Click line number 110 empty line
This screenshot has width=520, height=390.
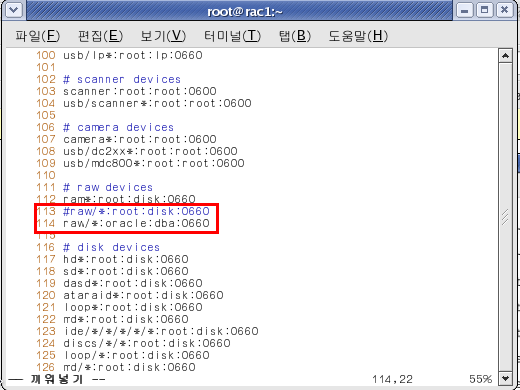[46, 175]
